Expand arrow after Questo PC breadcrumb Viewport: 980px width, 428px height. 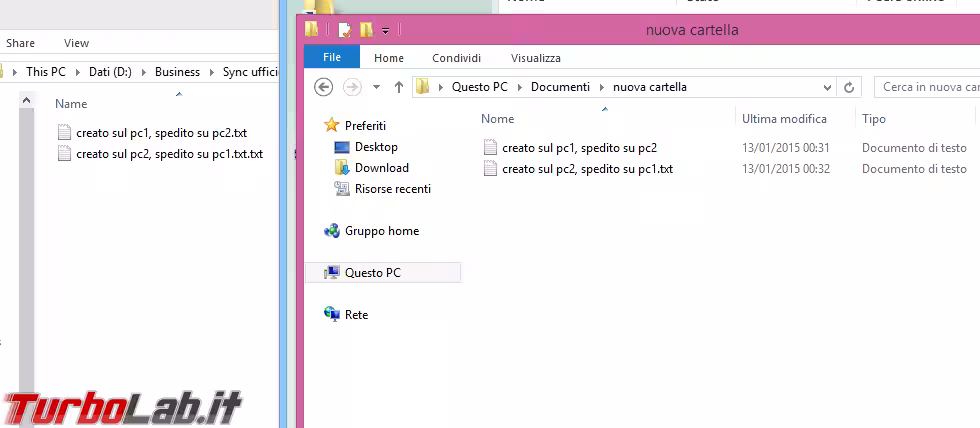[519, 87]
